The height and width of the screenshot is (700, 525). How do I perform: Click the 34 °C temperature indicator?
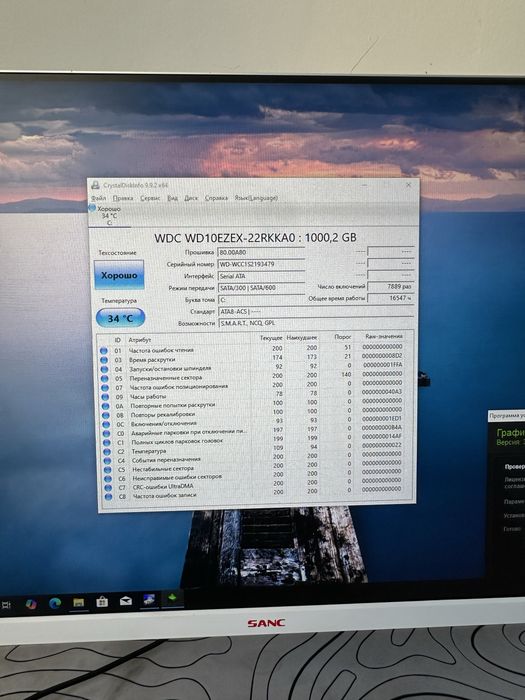121,318
